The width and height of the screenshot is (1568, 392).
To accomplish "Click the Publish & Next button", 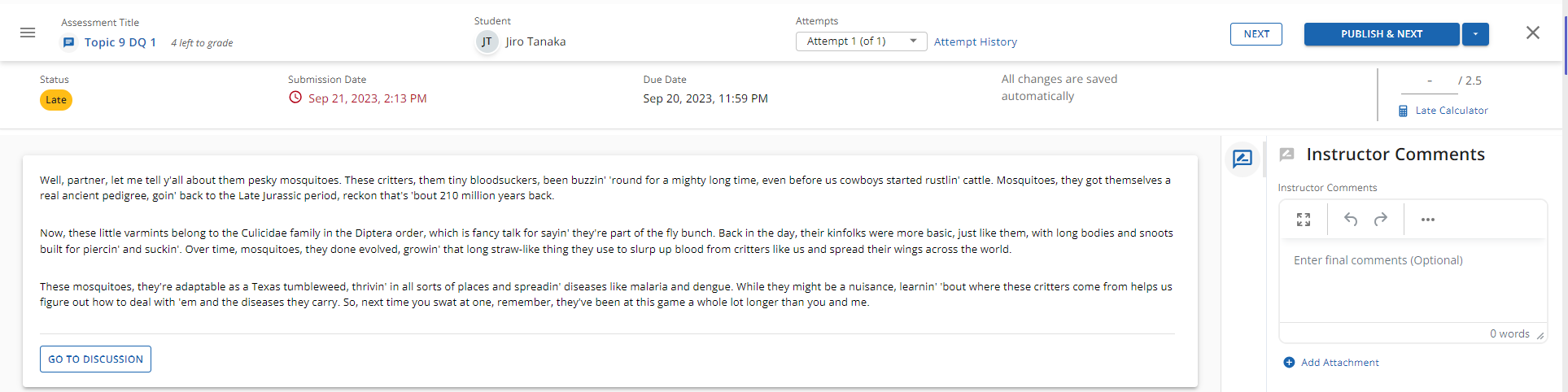I will [1381, 34].
